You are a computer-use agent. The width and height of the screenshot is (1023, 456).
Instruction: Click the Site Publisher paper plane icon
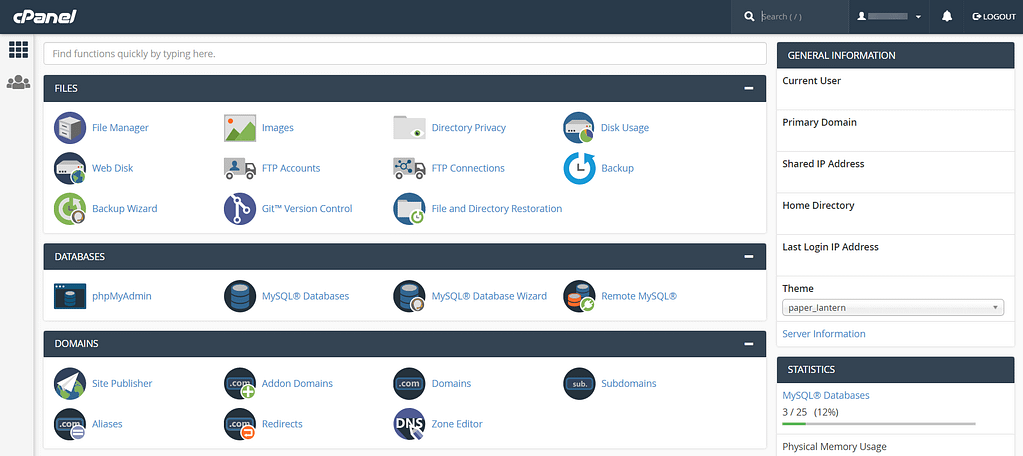pyautogui.click(x=69, y=383)
